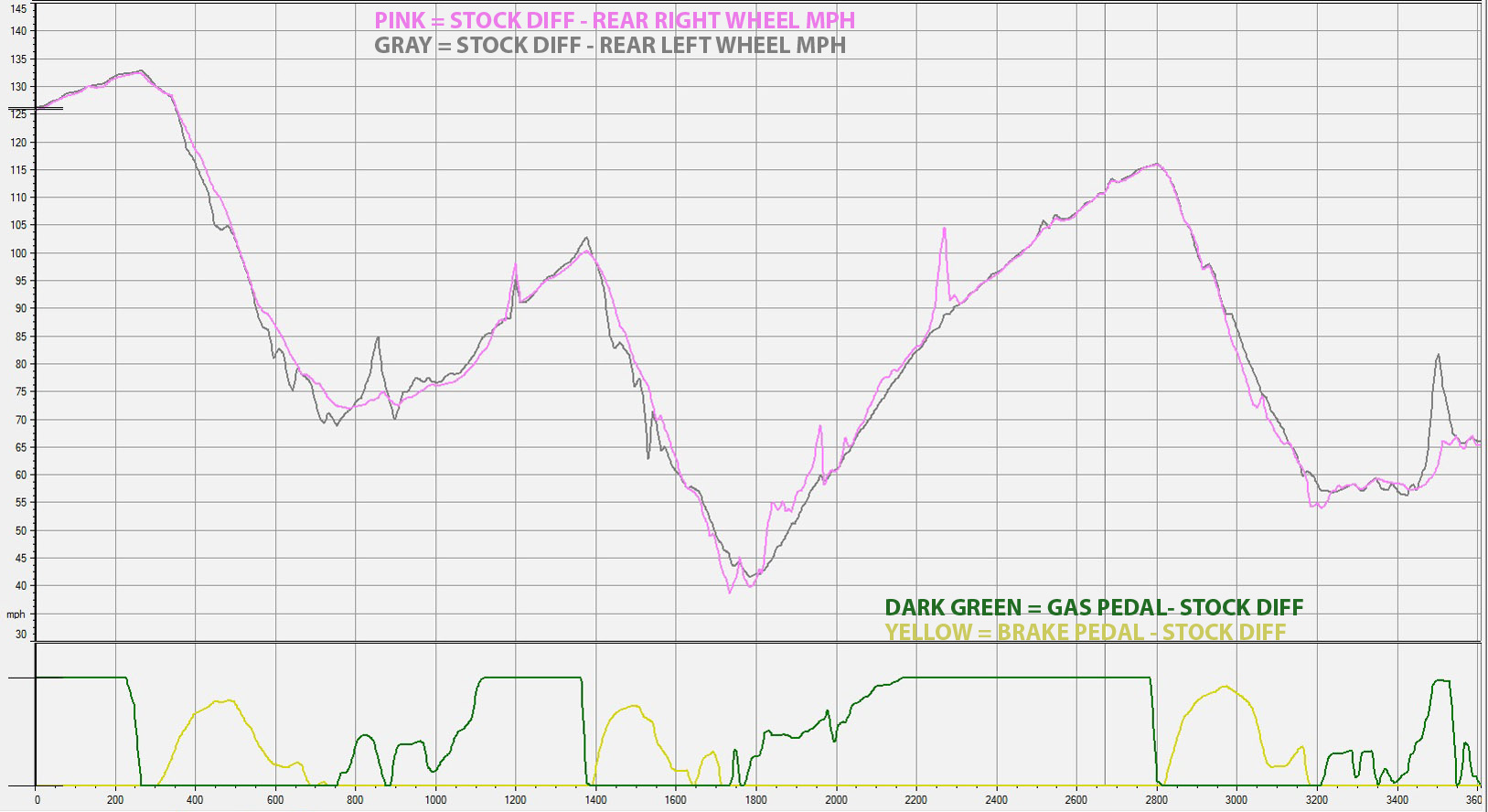1488x812 pixels.
Task: Click the 130 label on the speed axis
Action: coord(18,87)
